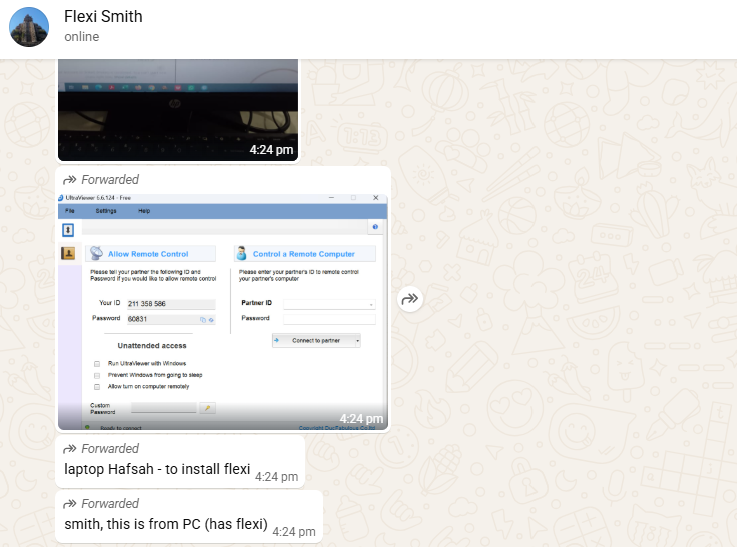
Task: Open the forwarded UltraViewer screenshot image
Action: [x=223, y=312]
